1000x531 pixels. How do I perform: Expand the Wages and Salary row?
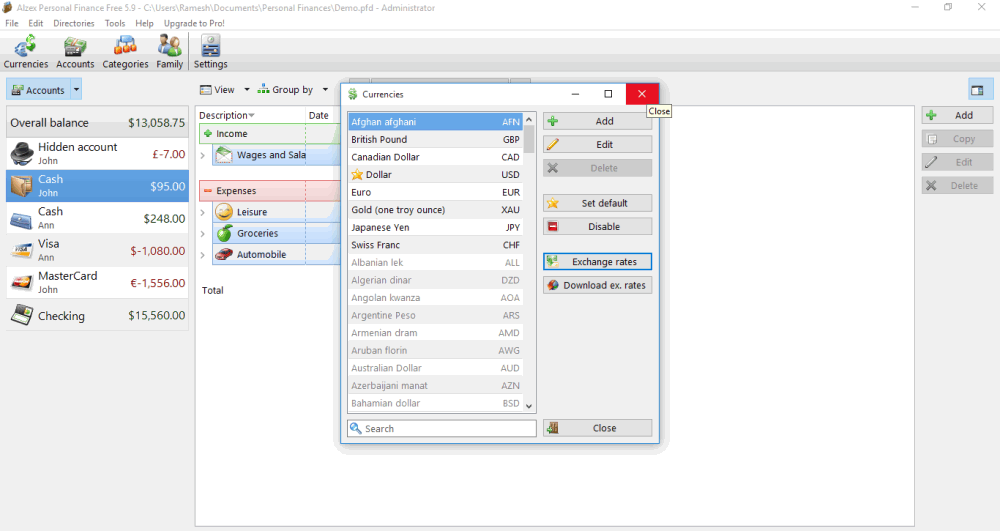(203, 155)
